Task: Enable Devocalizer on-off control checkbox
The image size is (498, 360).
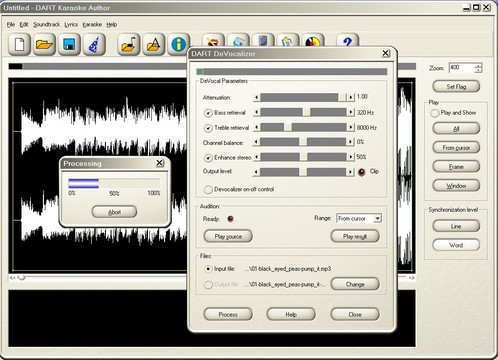Action: (x=208, y=189)
